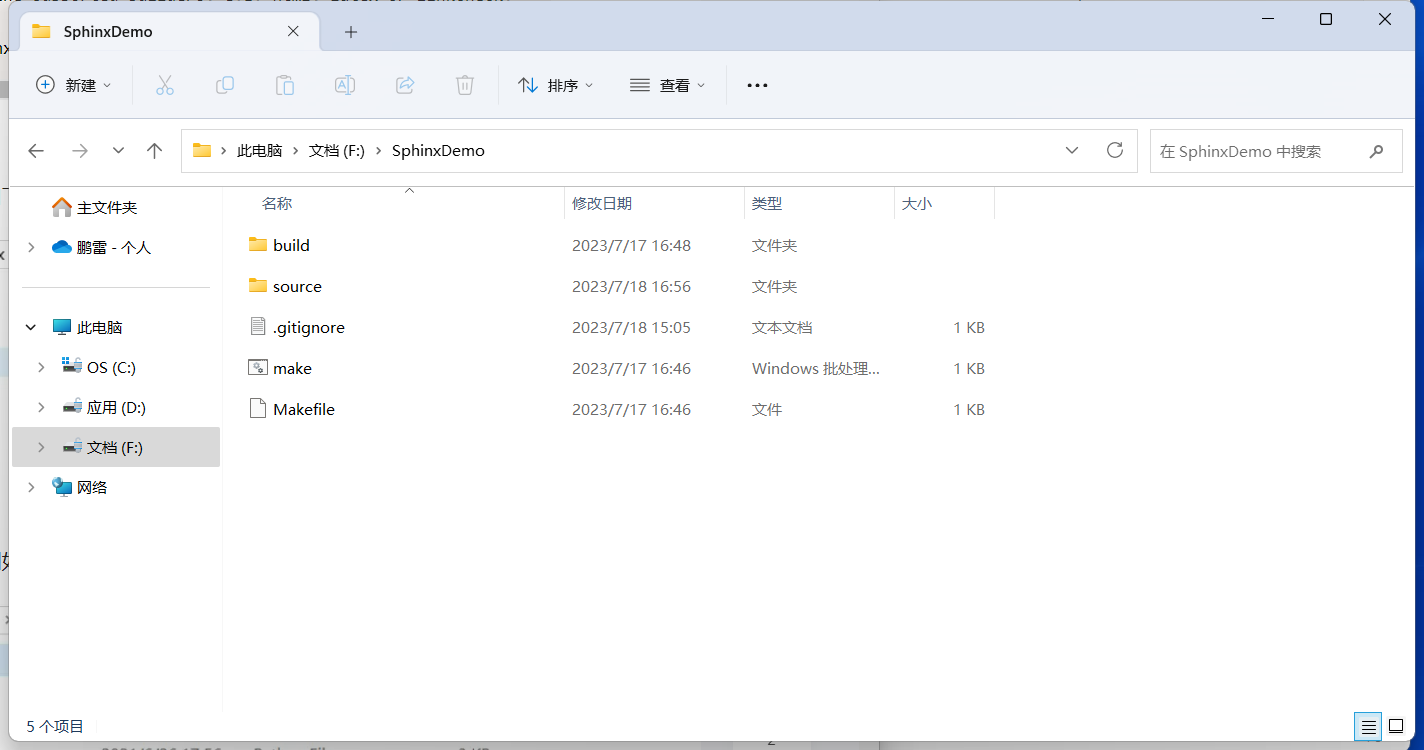Expand the OneDrive 鹏雷 - 个人 node
Image resolution: width=1424 pixels, height=750 pixels.
point(31,247)
